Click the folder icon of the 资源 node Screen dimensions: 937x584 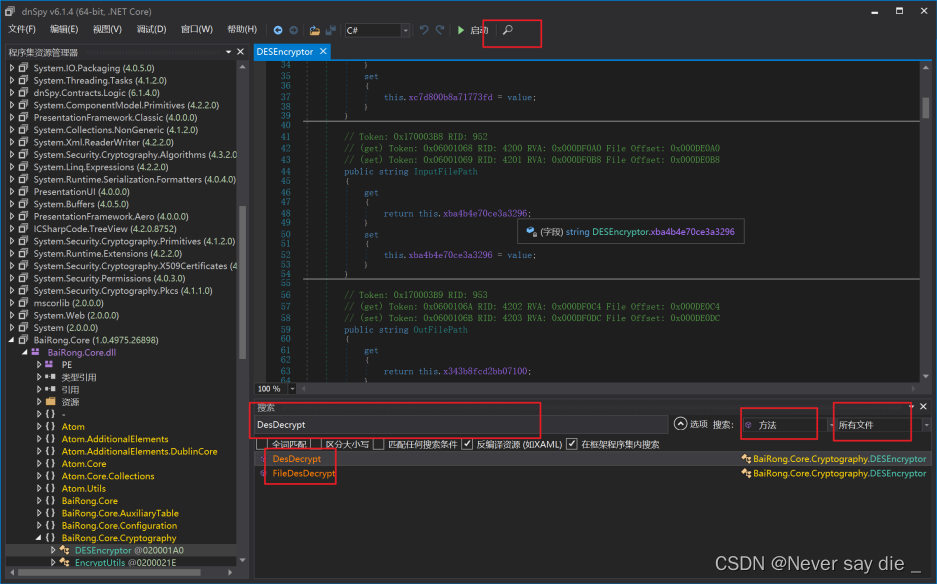pos(50,402)
